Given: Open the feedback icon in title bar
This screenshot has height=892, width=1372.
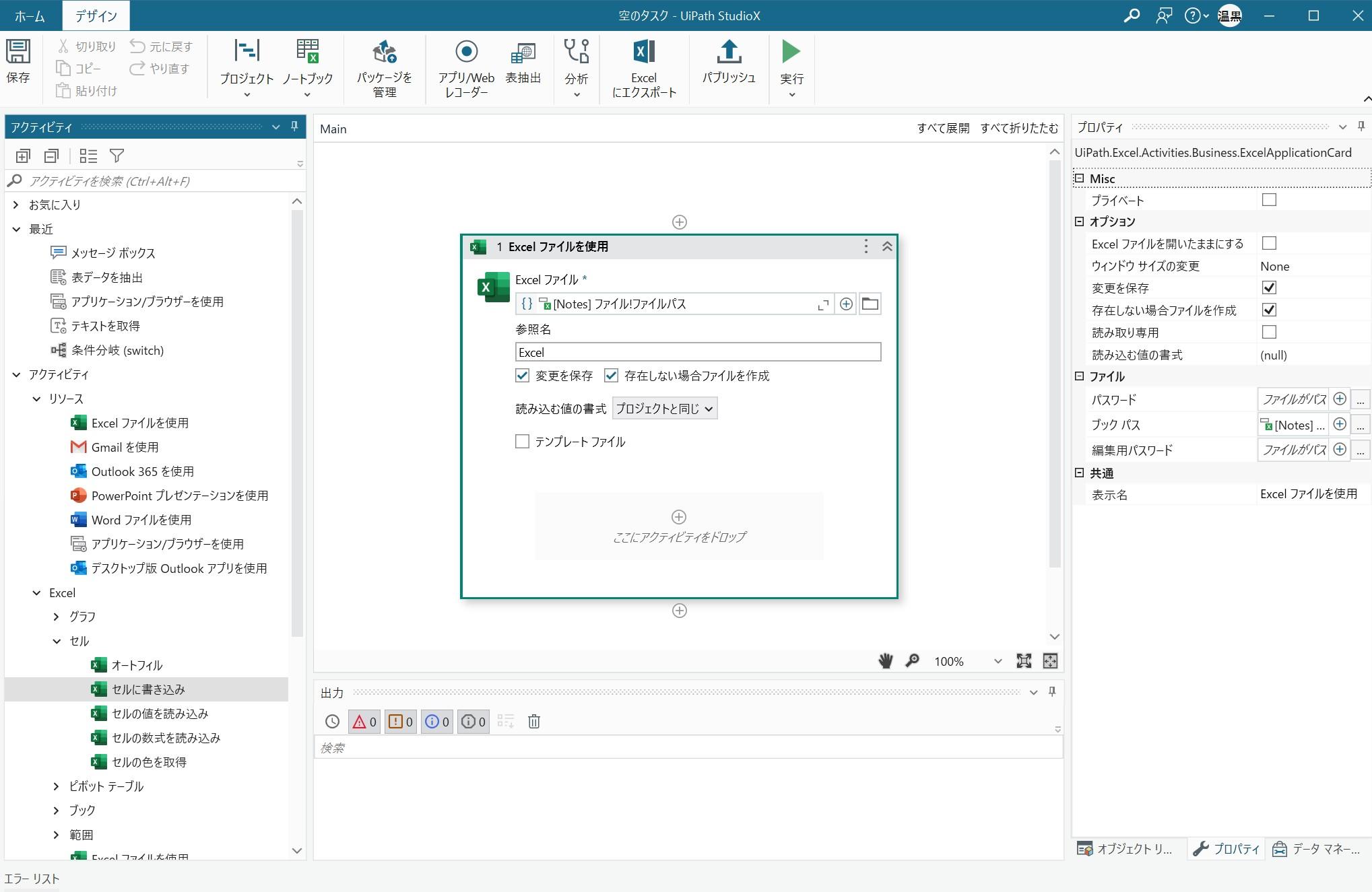Looking at the screenshot, I should pyautogui.click(x=1164, y=15).
